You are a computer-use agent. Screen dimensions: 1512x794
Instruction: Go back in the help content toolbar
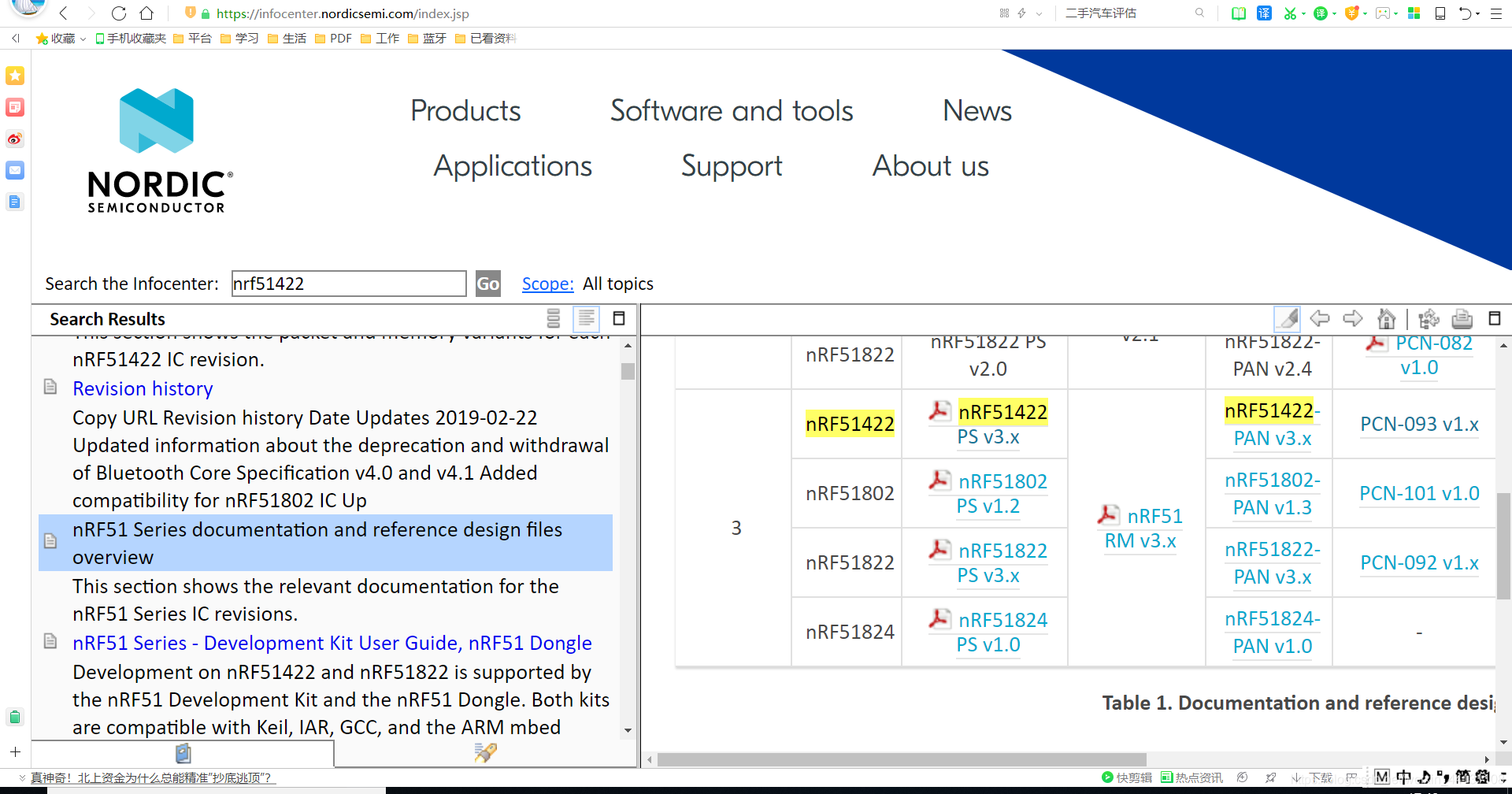1320,318
